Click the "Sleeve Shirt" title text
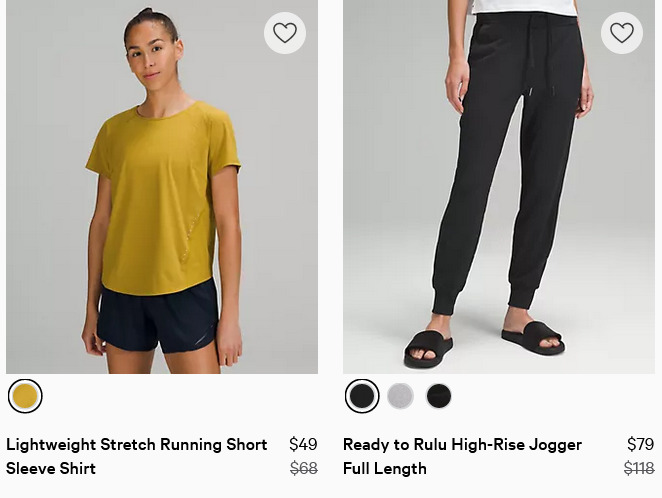Image resolution: width=662 pixels, height=498 pixels. point(51,468)
